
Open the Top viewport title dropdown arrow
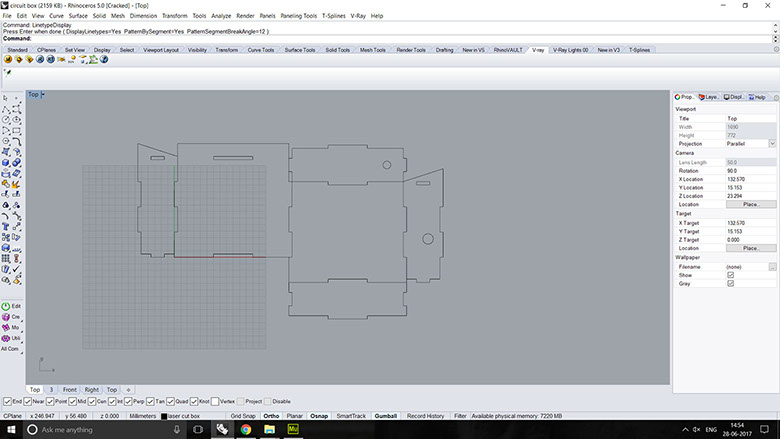43,94
